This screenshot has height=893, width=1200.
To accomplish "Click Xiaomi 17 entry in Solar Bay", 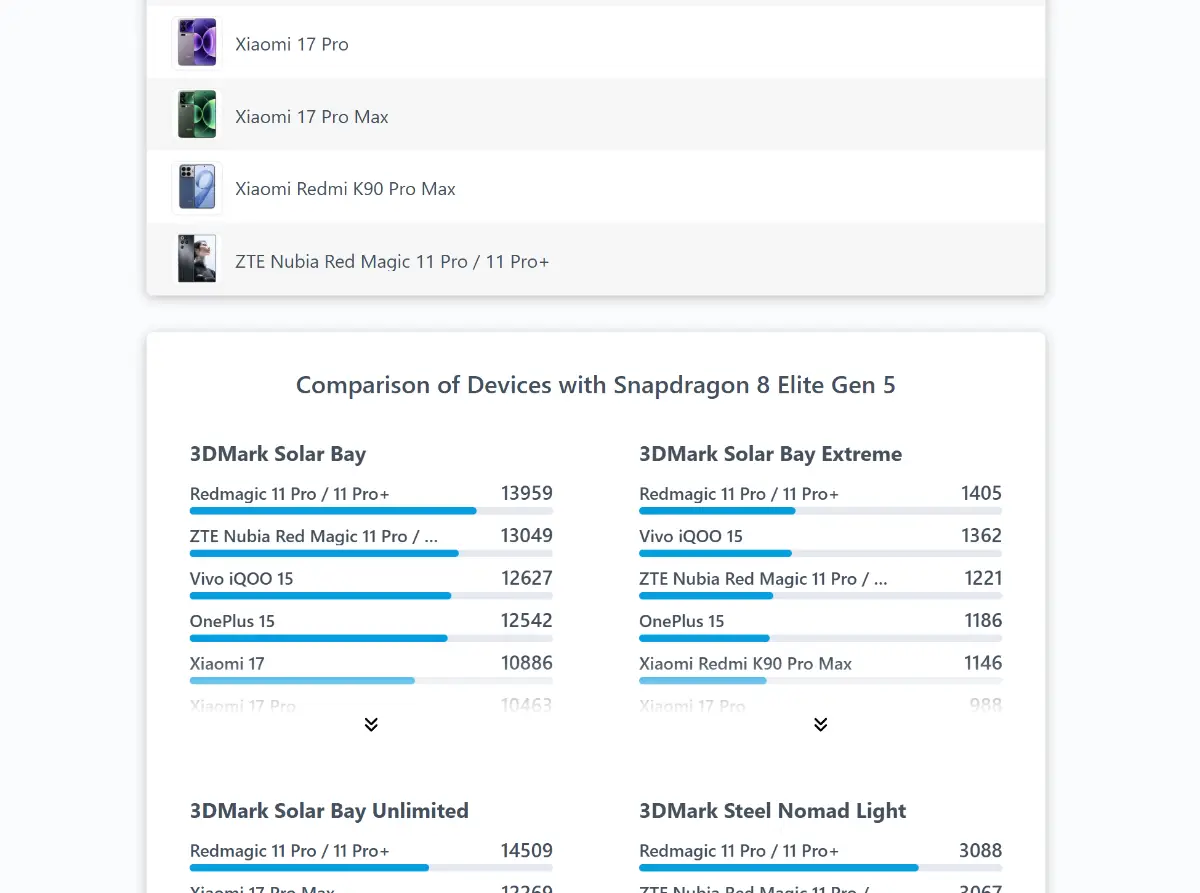I will [227, 664].
